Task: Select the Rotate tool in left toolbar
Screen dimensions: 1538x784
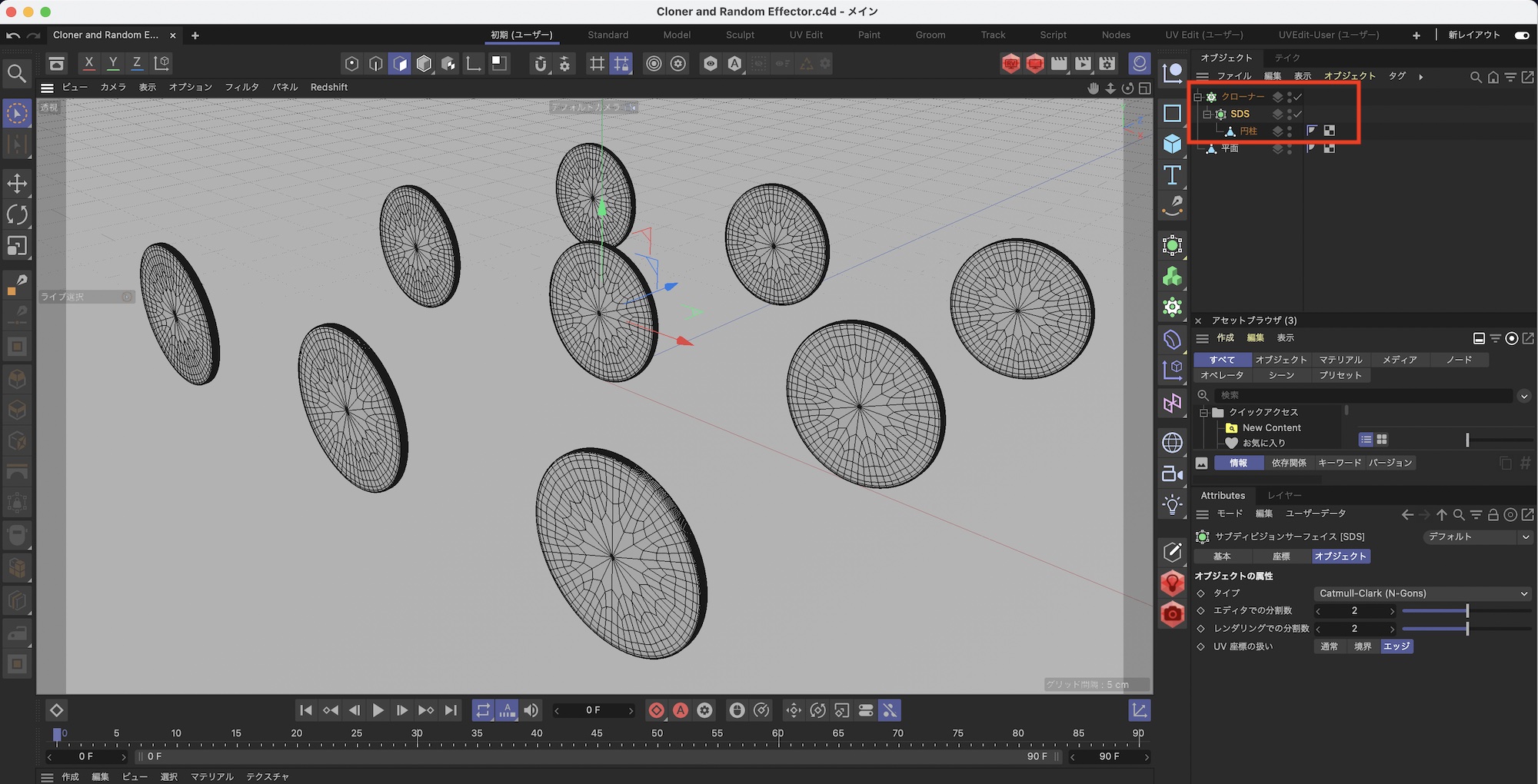Action: click(x=17, y=214)
